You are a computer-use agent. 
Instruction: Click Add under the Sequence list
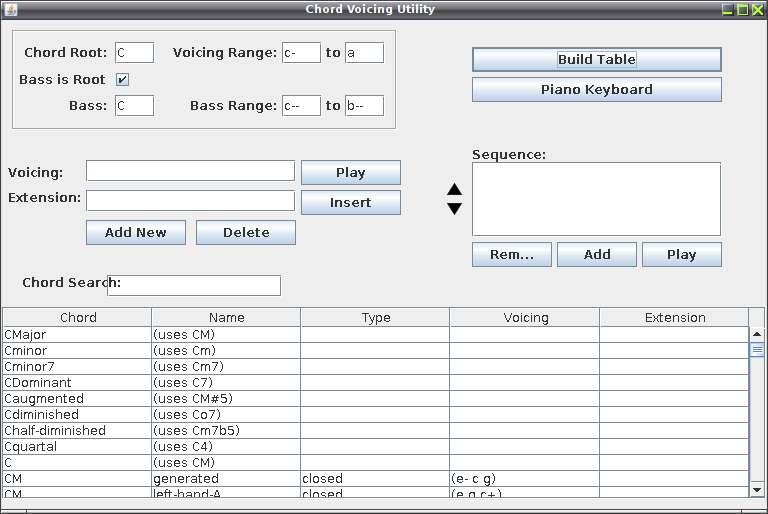click(x=597, y=254)
